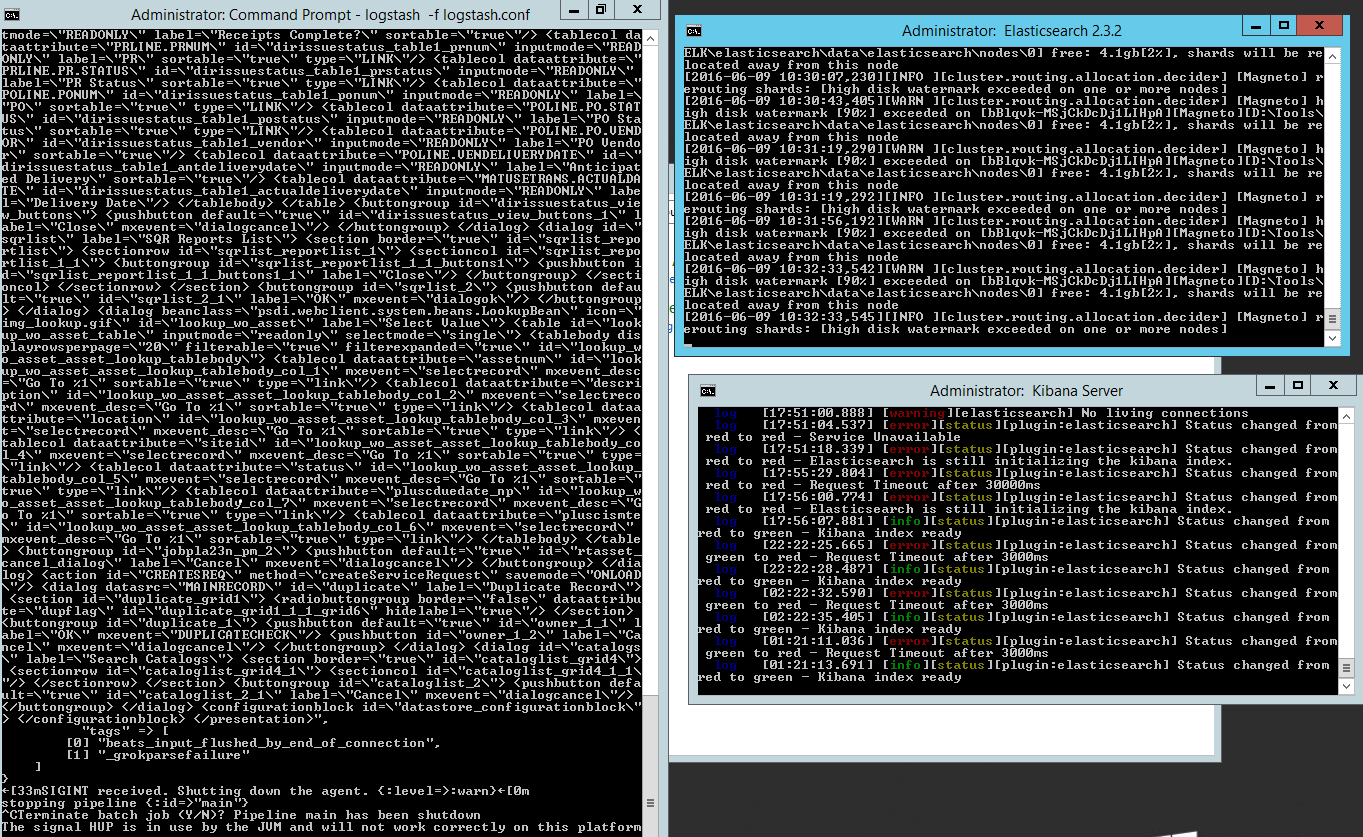Click Elasticsearch timestamp '[2016-06-09 10:30:07,230]'
The height and width of the screenshot is (837, 1363).
click(784, 77)
